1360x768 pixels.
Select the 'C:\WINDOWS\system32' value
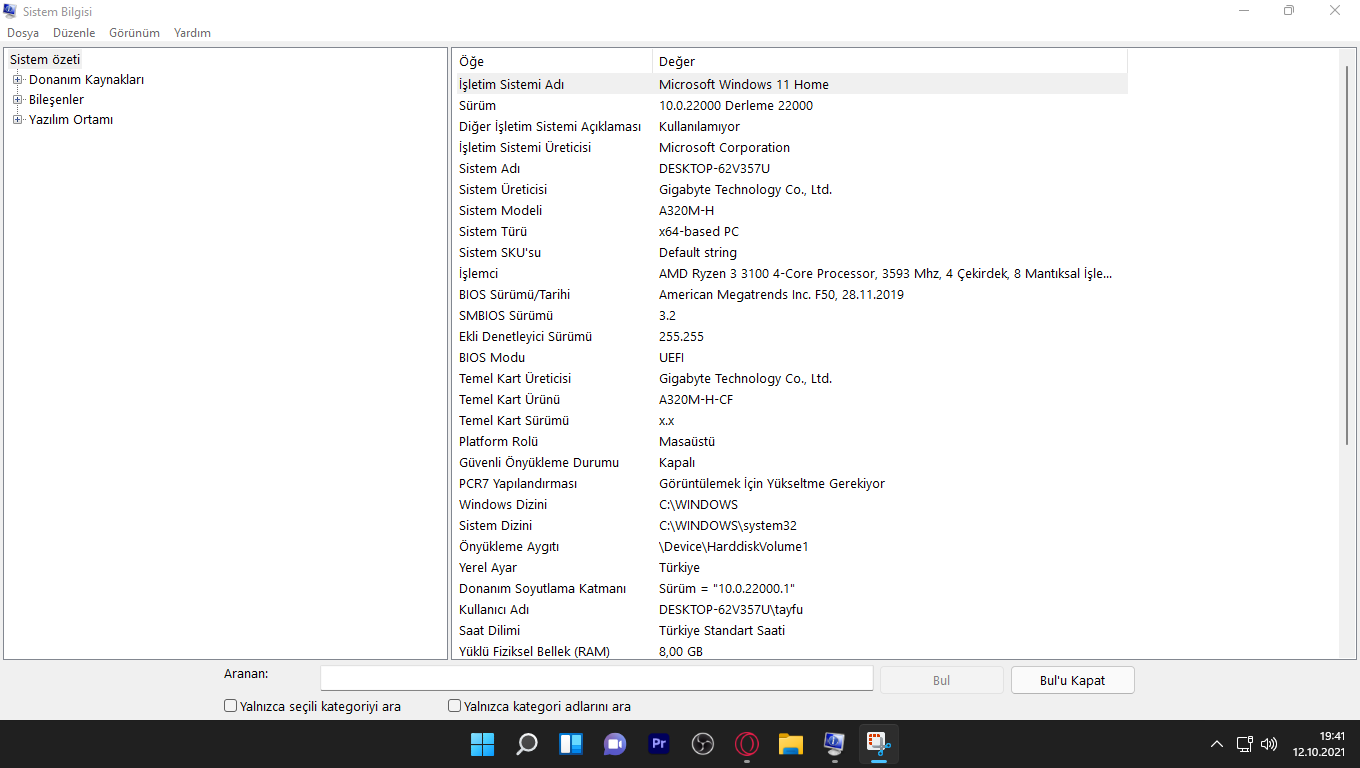[x=728, y=526]
